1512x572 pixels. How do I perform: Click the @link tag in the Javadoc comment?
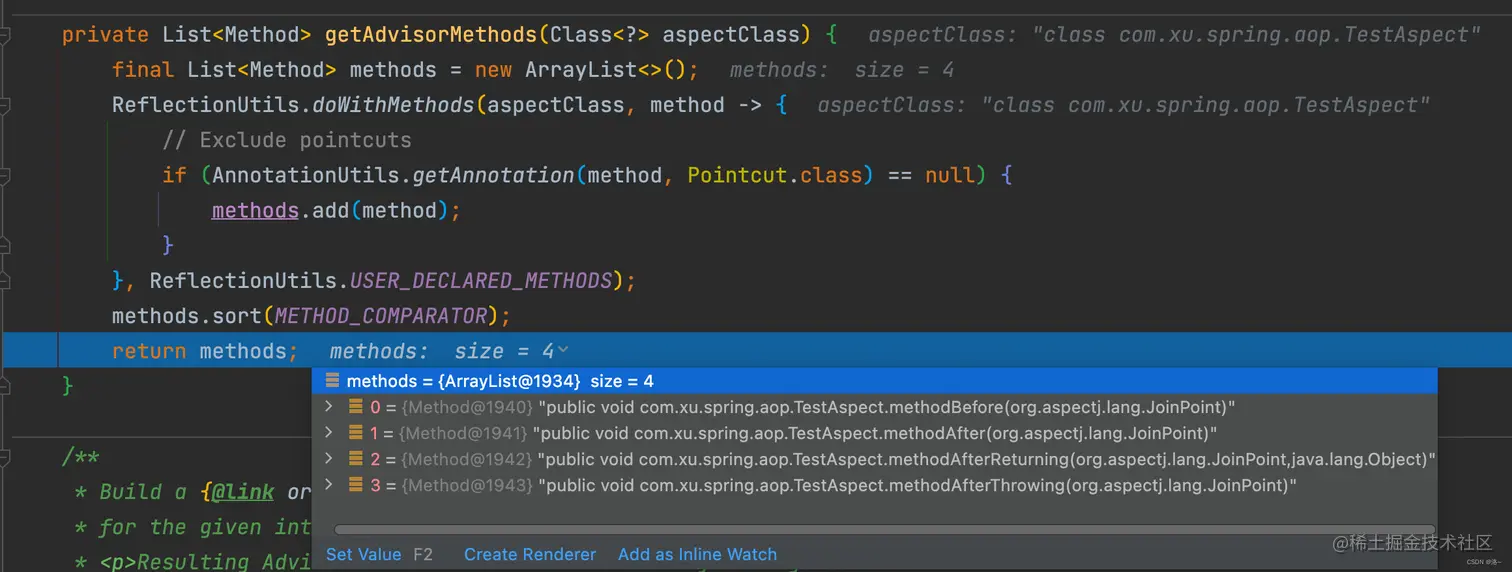click(242, 492)
